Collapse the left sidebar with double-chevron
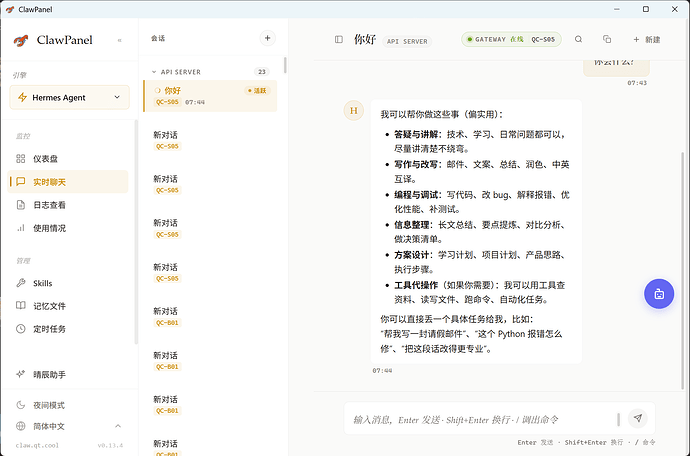690x456 pixels. [119, 40]
